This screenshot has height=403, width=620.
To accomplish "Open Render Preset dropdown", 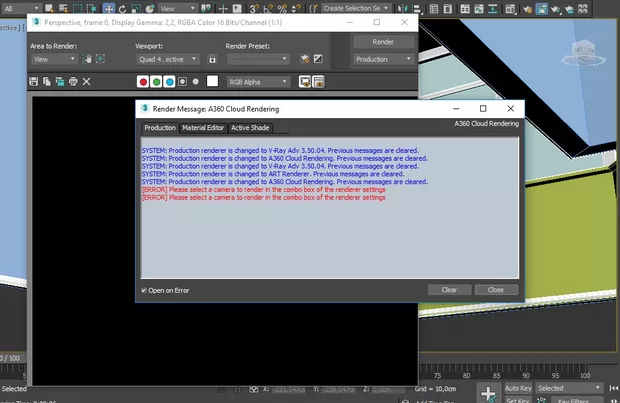I will point(258,59).
